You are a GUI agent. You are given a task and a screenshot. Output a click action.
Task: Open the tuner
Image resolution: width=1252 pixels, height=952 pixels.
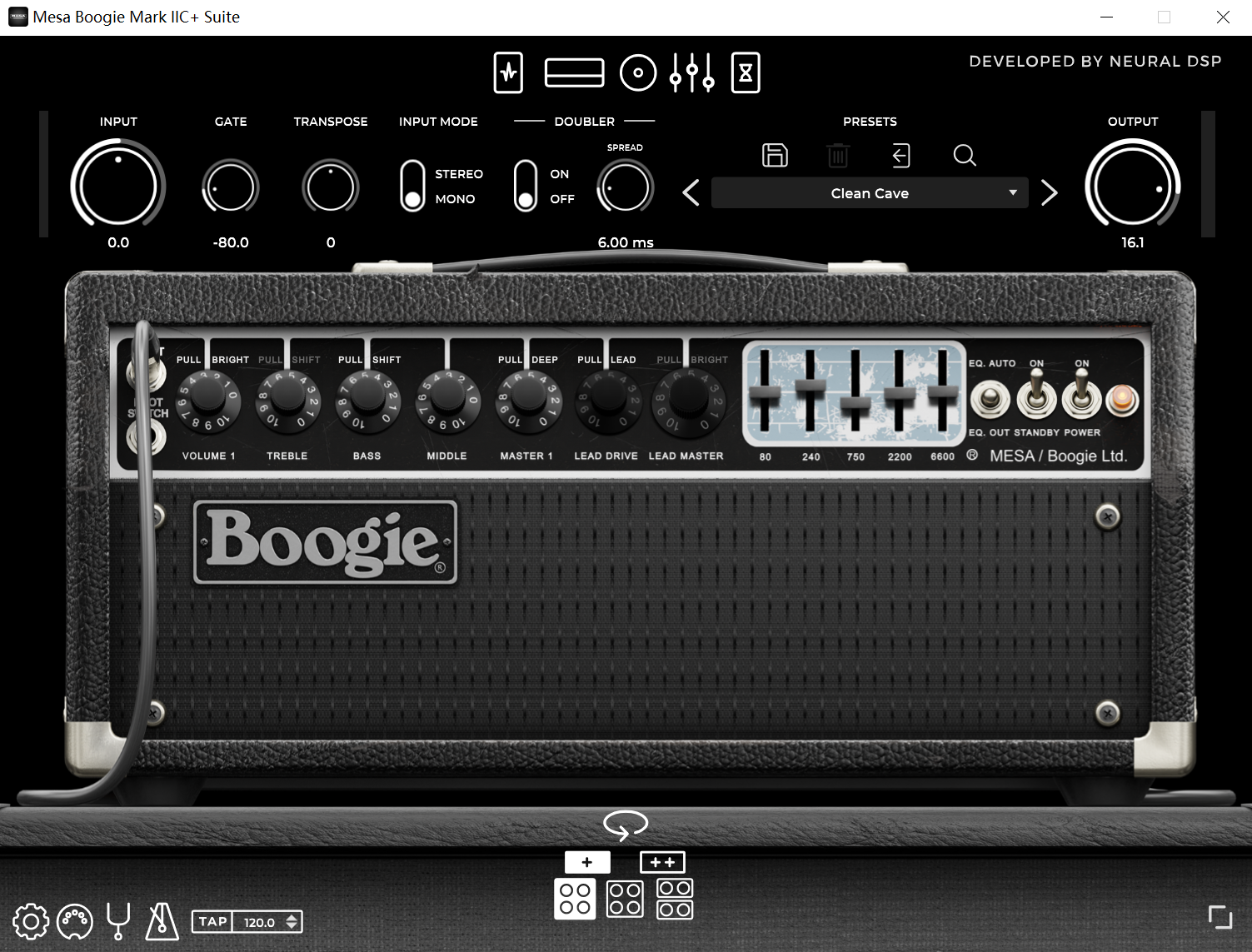pos(119,921)
